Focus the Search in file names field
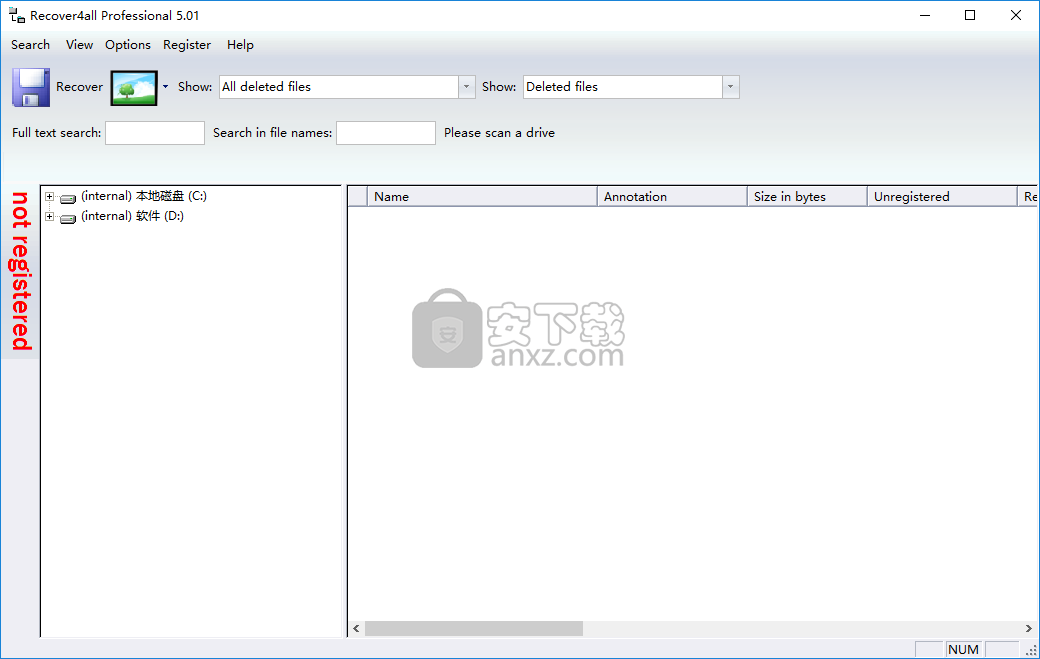The height and width of the screenshot is (659, 1040). [386, 133]
